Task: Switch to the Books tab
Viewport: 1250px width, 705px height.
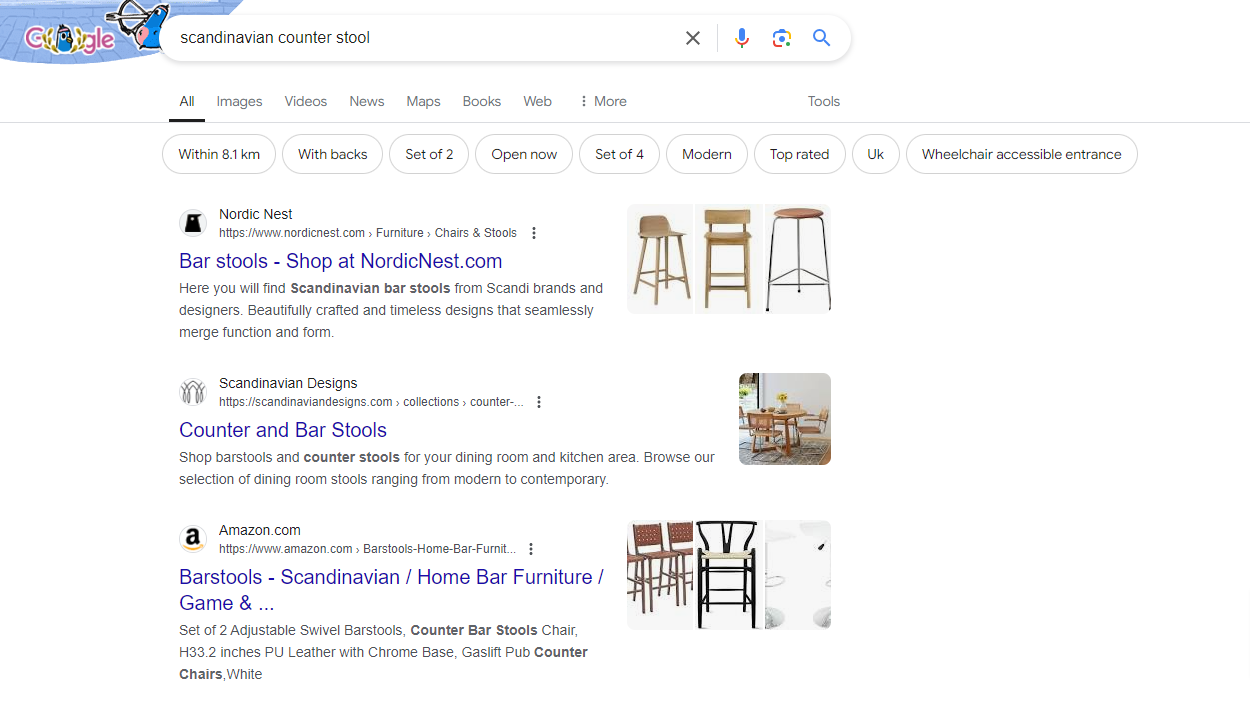Action: point(481,101)
